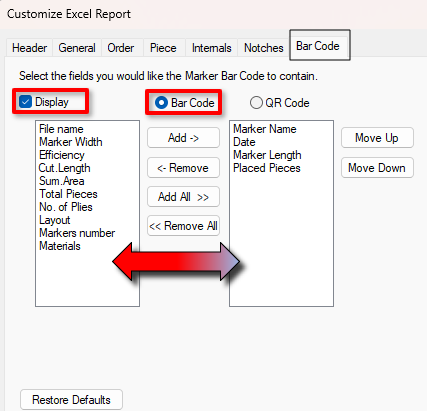This screenshot has height=411, width=427.
Task: Click the <- Remove button
Action: [183, 168]
